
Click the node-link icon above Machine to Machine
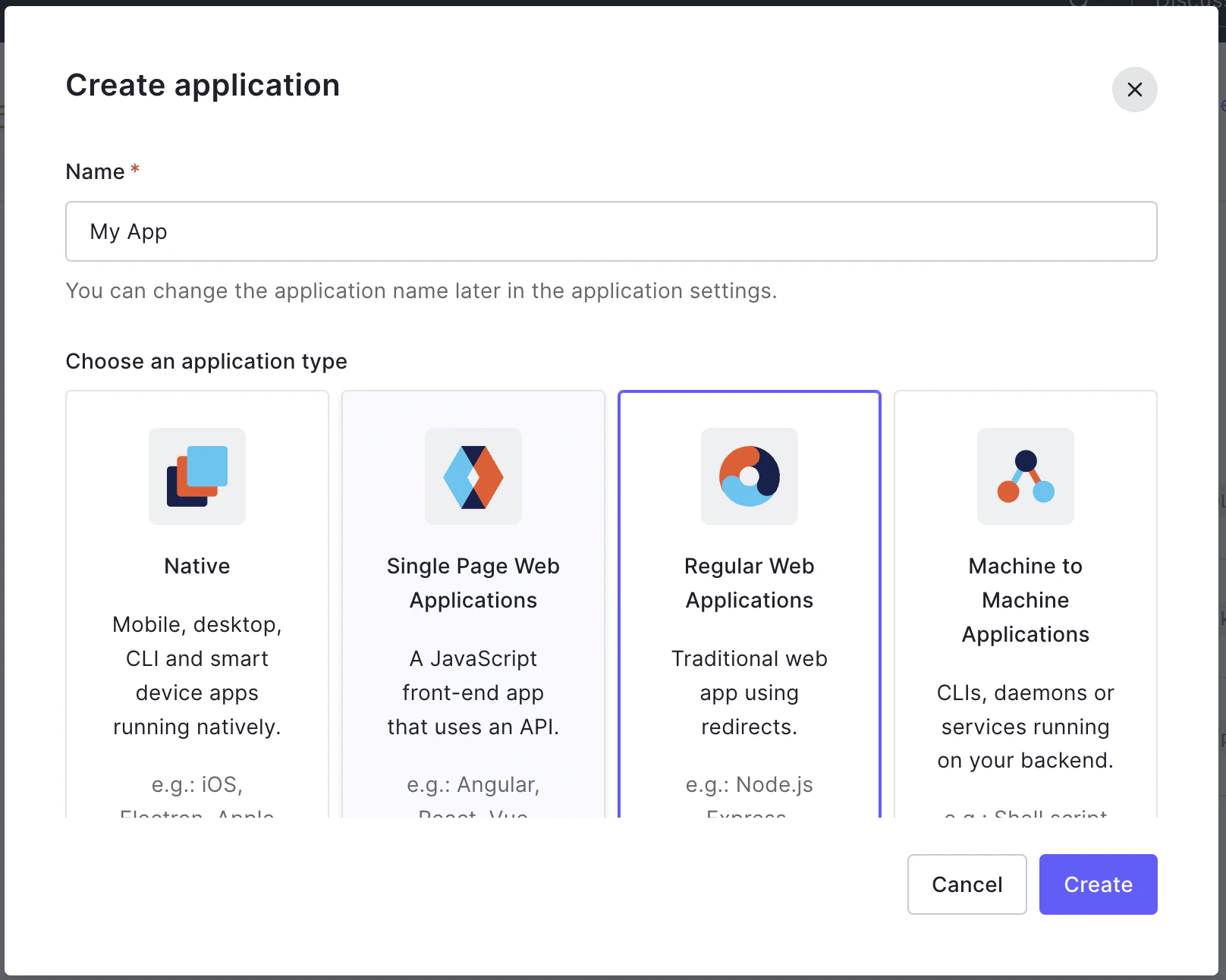(x=1025, y=476)
